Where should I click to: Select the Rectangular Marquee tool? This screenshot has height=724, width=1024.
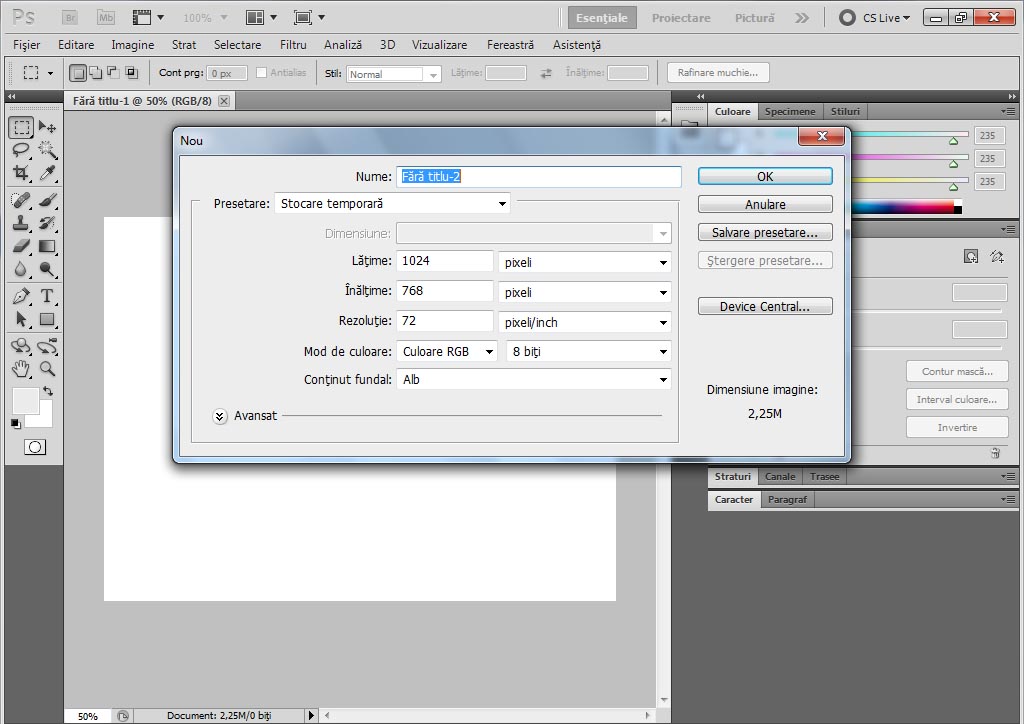pyautogui.click(x=21, y=127)
